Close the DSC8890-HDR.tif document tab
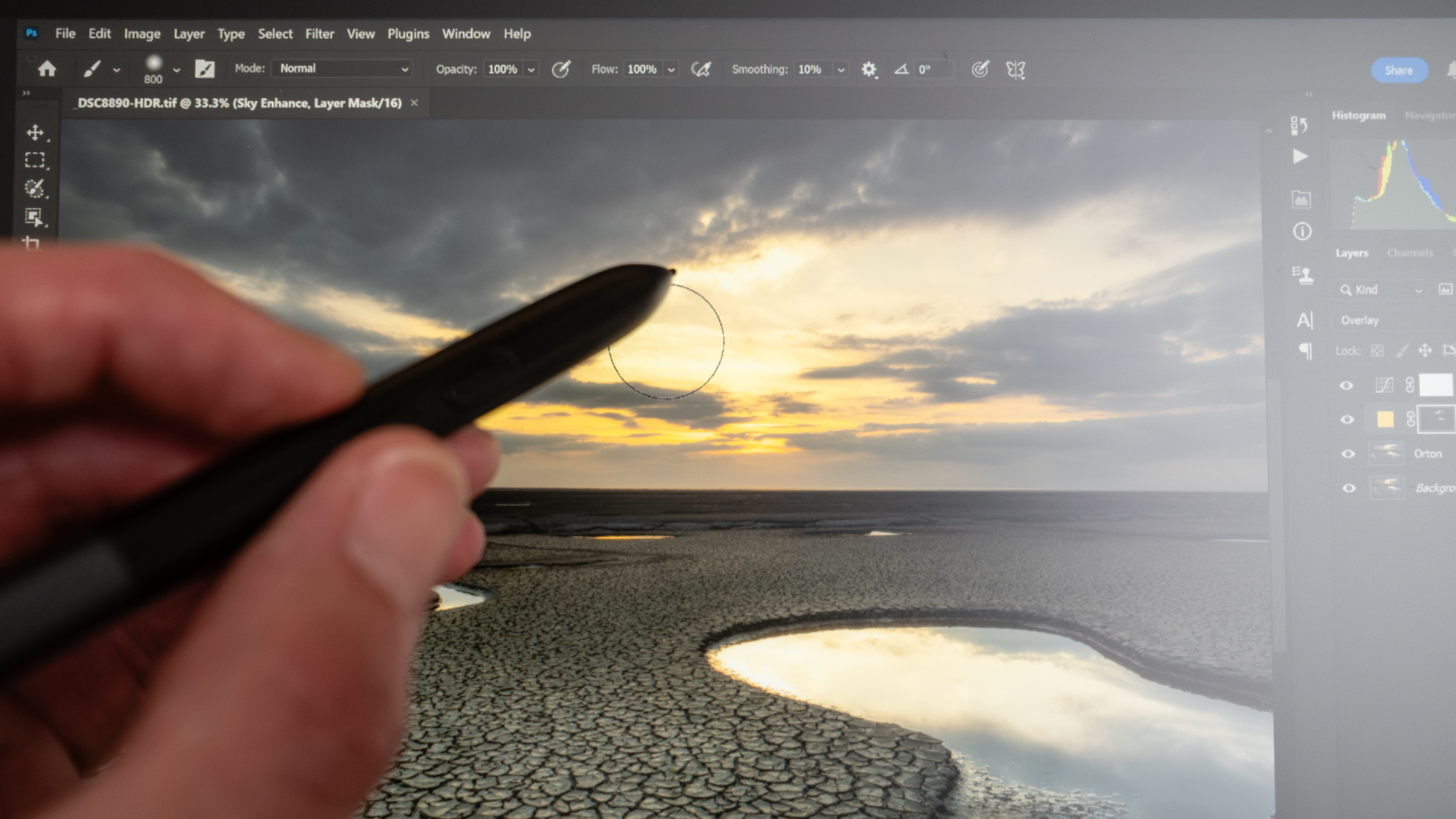 click(414, 103)
